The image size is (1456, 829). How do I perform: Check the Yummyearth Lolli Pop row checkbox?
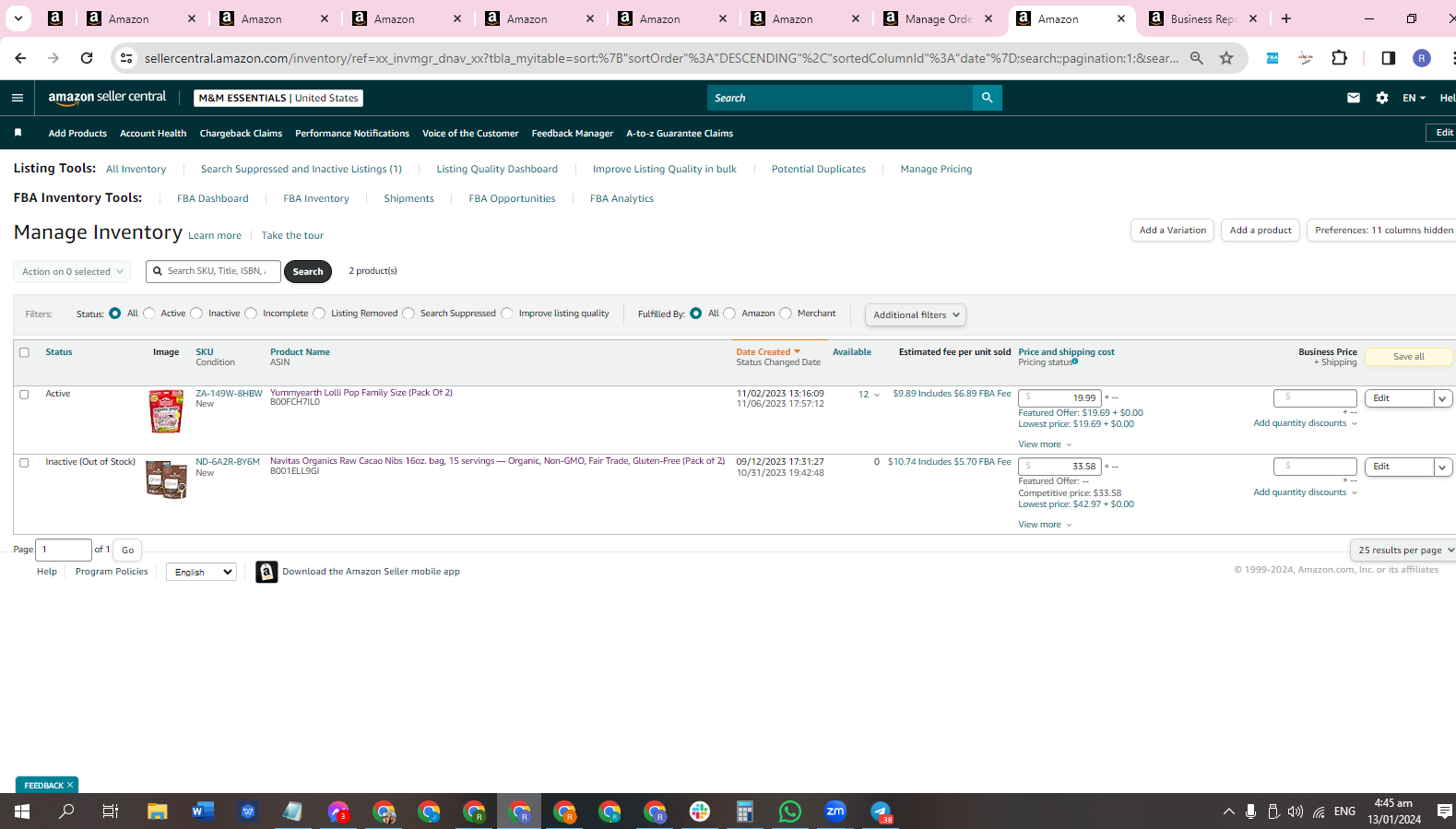point(24,394)
